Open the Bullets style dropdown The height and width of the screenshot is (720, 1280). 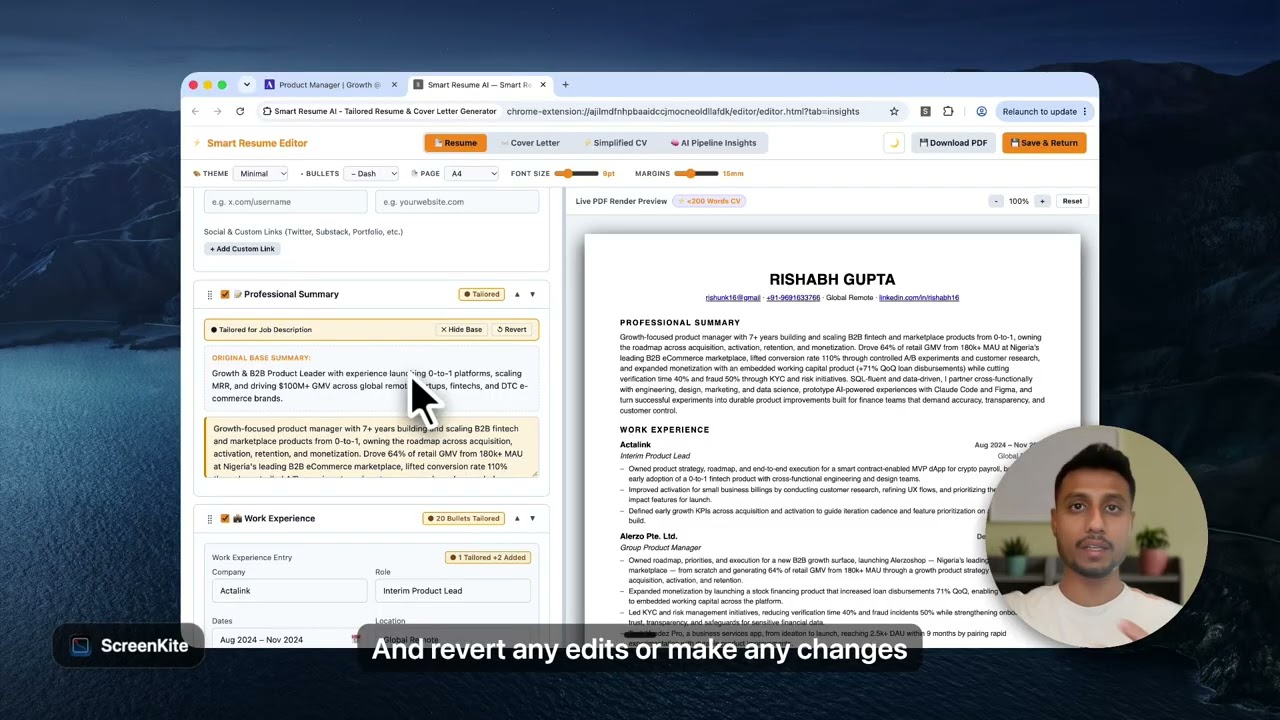(x=371, y=173)
